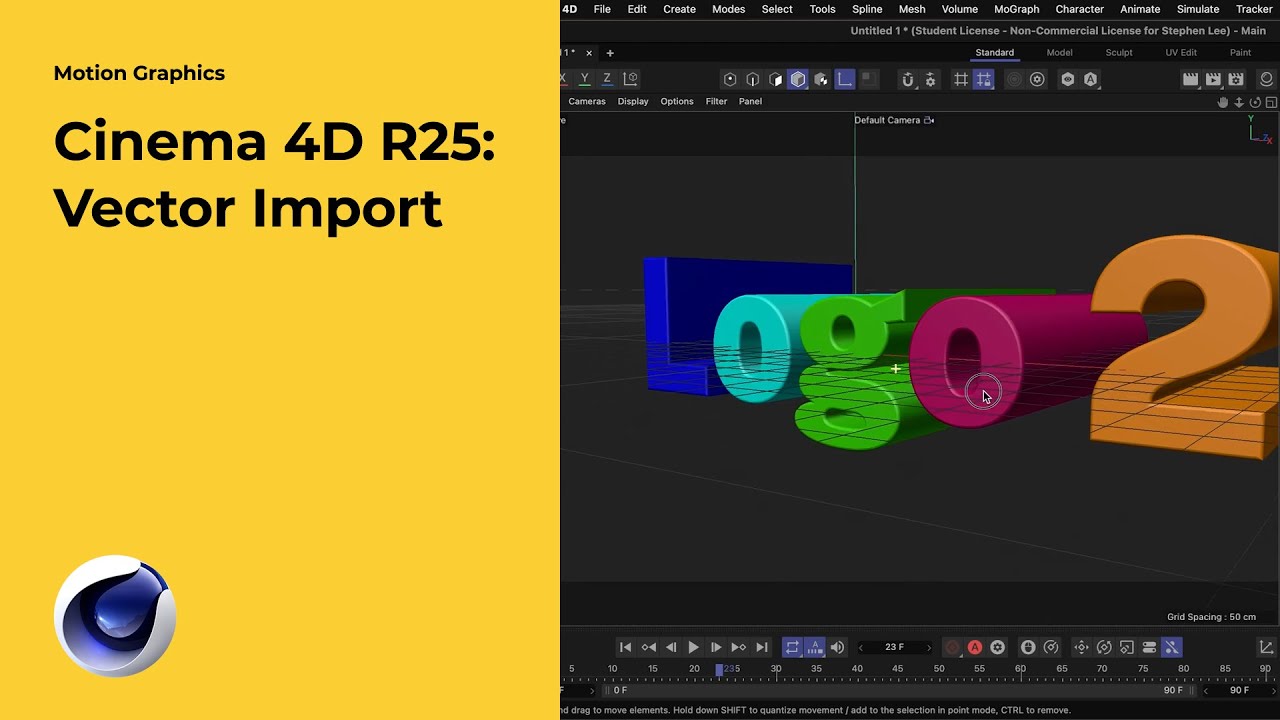Image resolution: width=1280 pixels, height=720 pixels.
Task: Open the viewport Panel menu
Action: pos(750,101)
